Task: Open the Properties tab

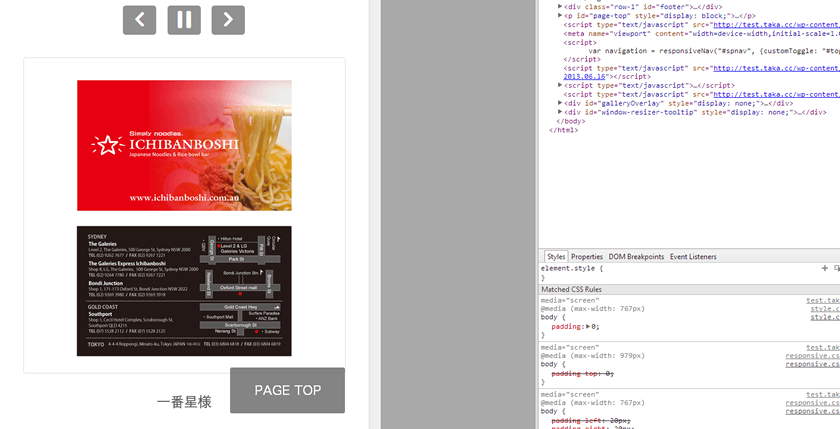Action: pos(587,257)
